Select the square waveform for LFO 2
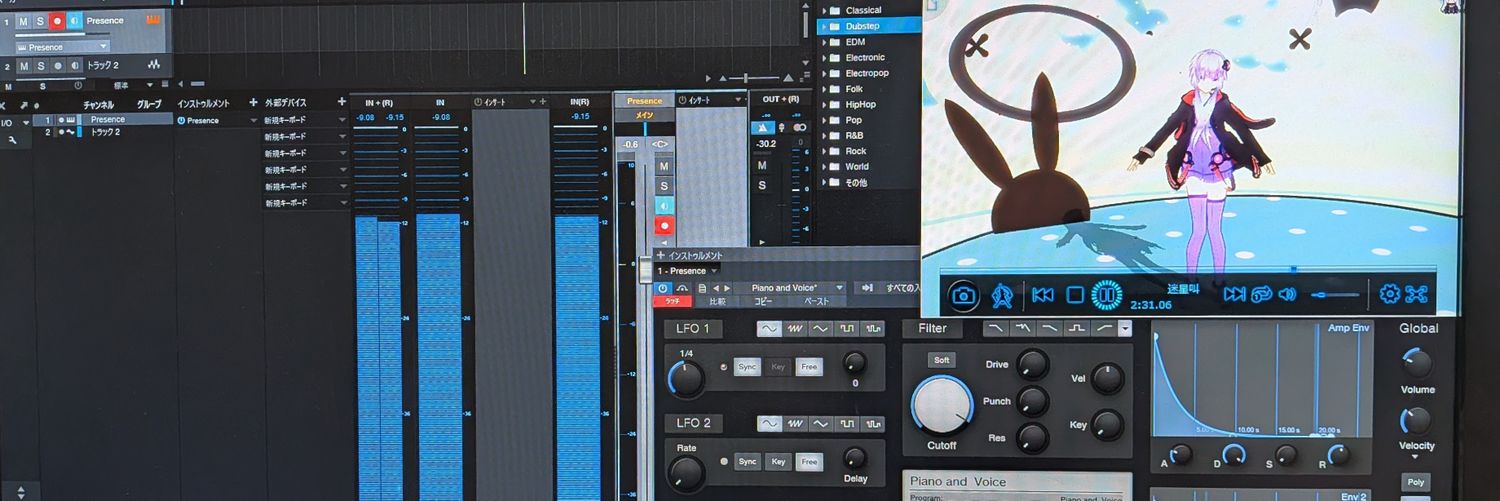 [x=848, y=423]
